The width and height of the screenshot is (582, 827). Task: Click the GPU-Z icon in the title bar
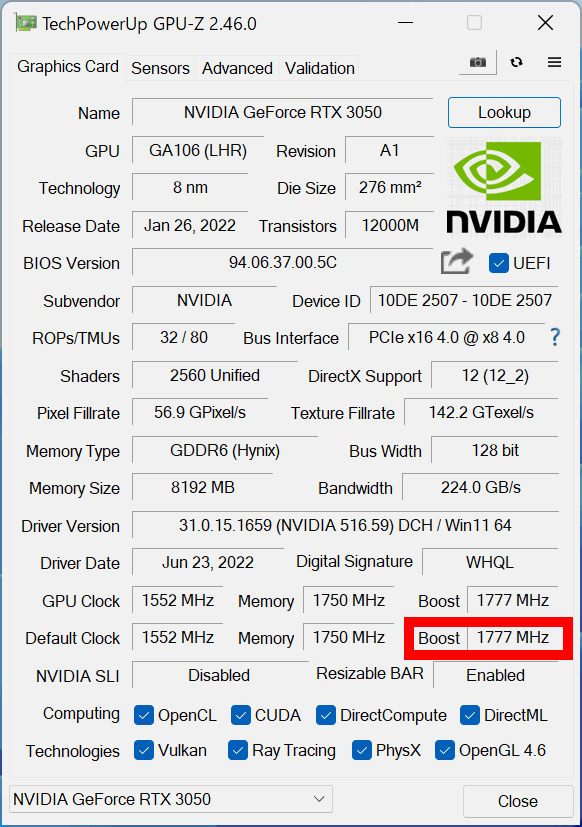(x=26, y=21)
